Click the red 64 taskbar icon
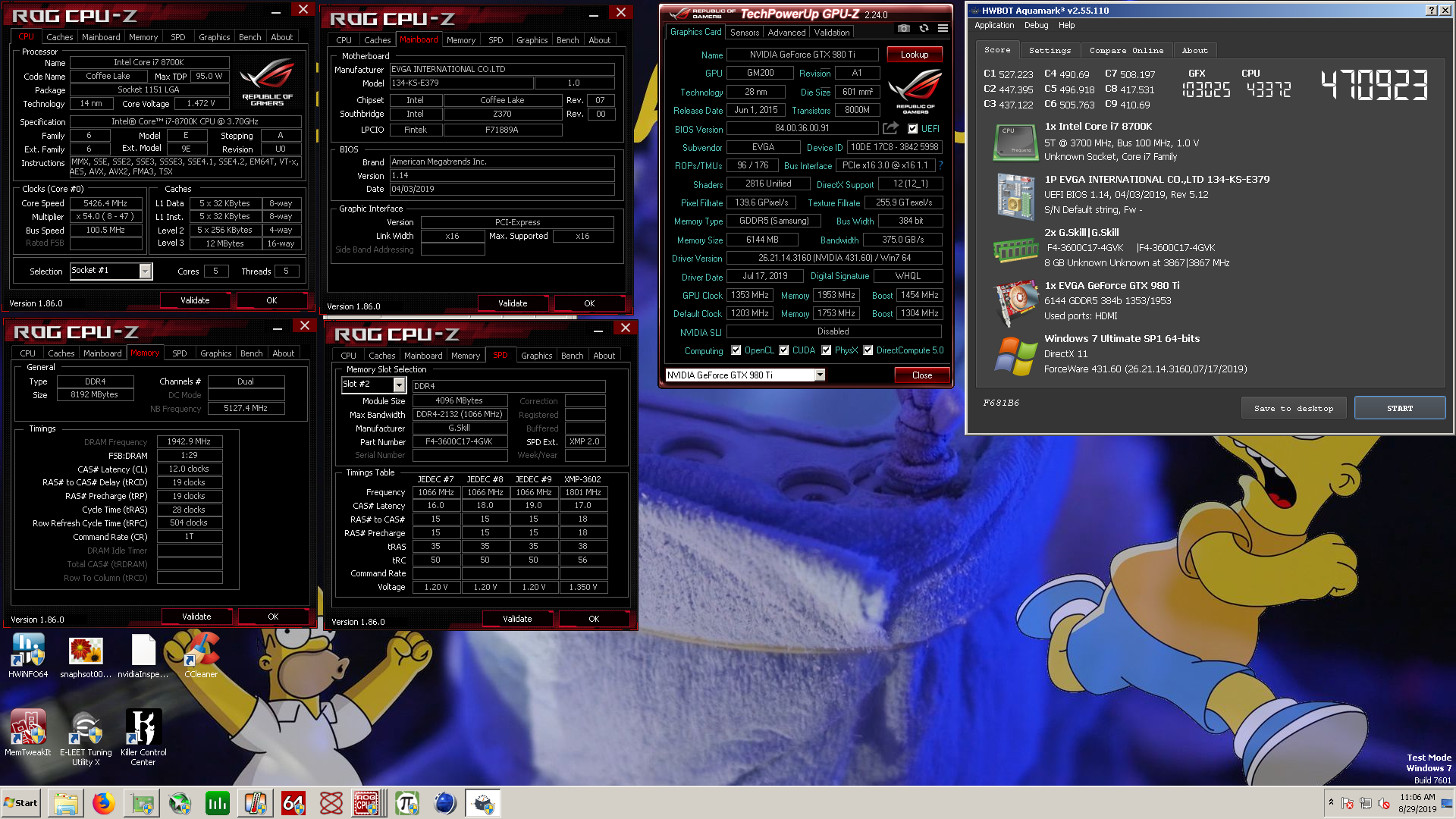Viewport: 1456px width, 819px height. (x=293, y=803)
